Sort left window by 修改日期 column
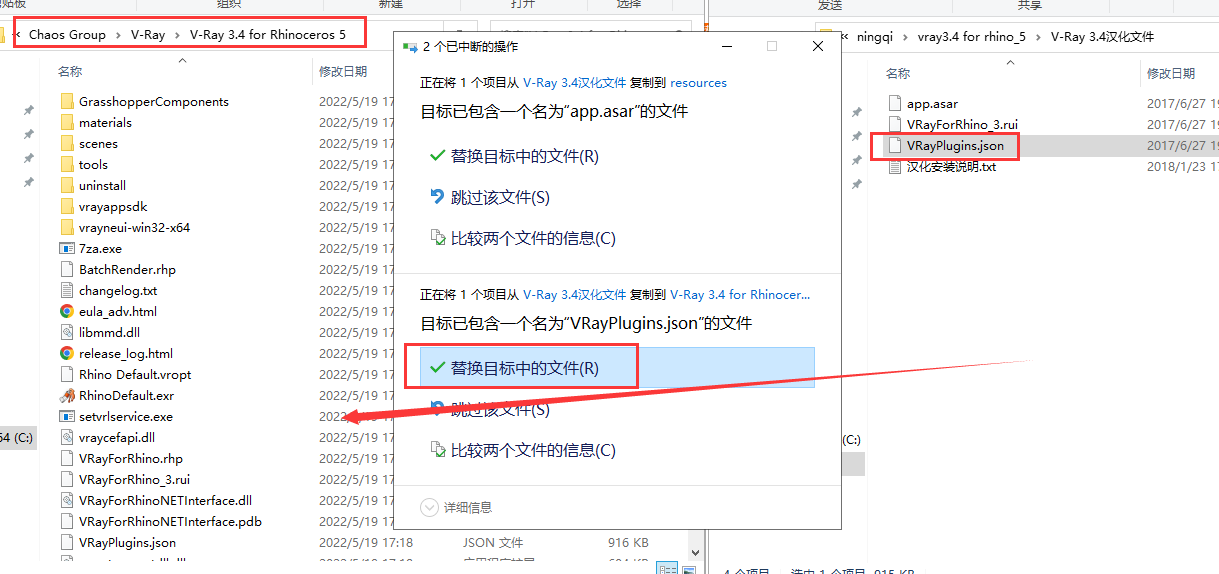1219x574 pixels. [x=343, y=72]
